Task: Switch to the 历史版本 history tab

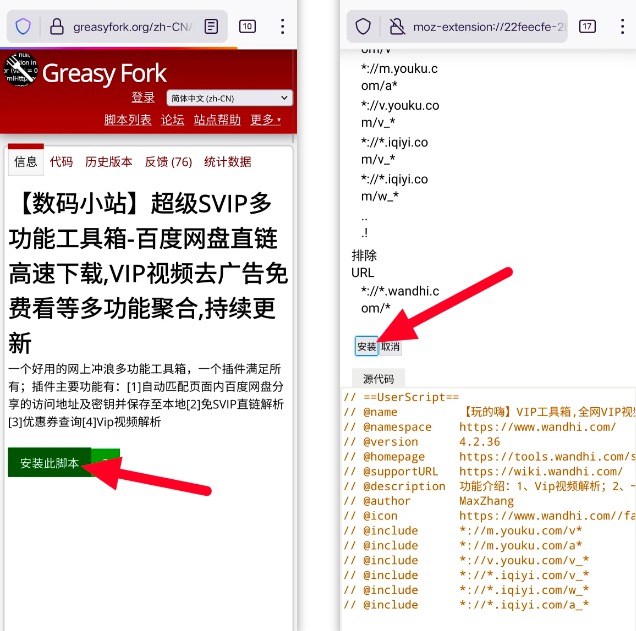Action: click(x=109, y=162)
